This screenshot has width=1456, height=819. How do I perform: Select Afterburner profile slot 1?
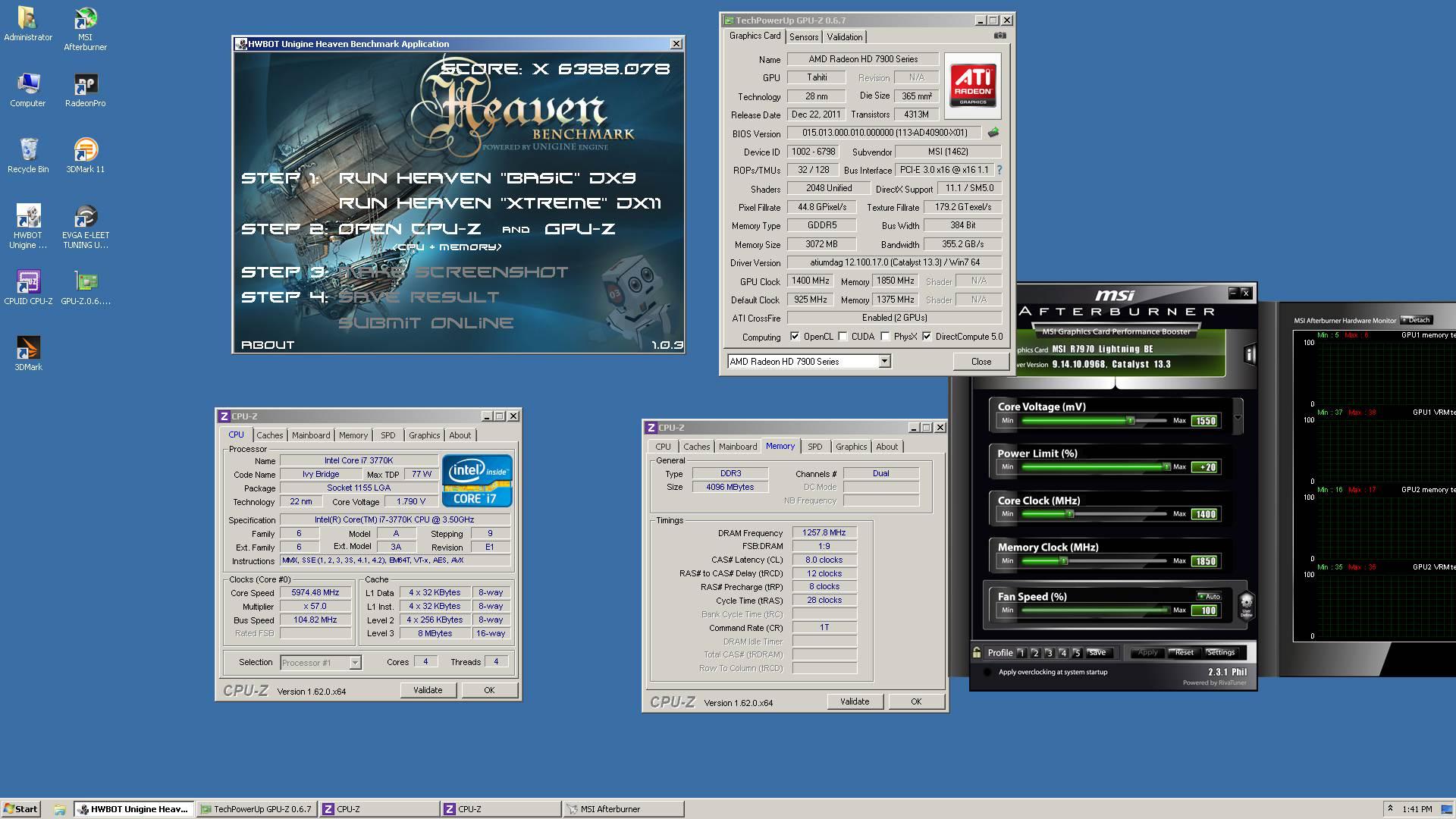(1021, 652)
